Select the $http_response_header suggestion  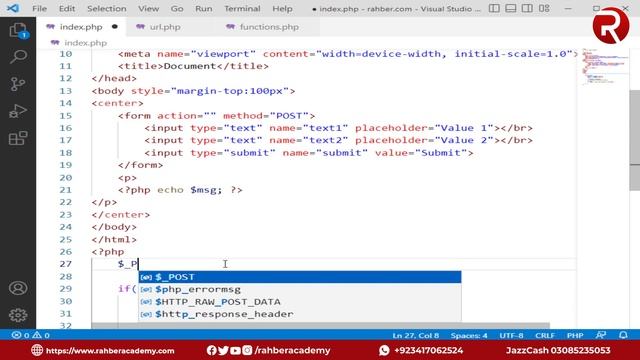300,314
